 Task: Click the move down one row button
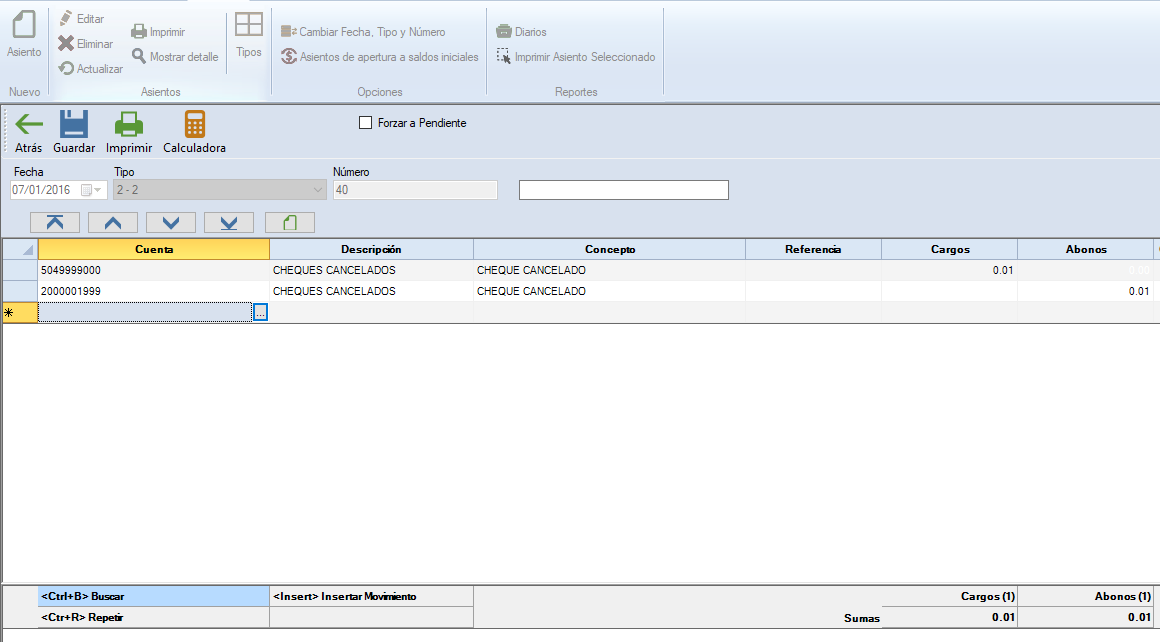(171, 222)
